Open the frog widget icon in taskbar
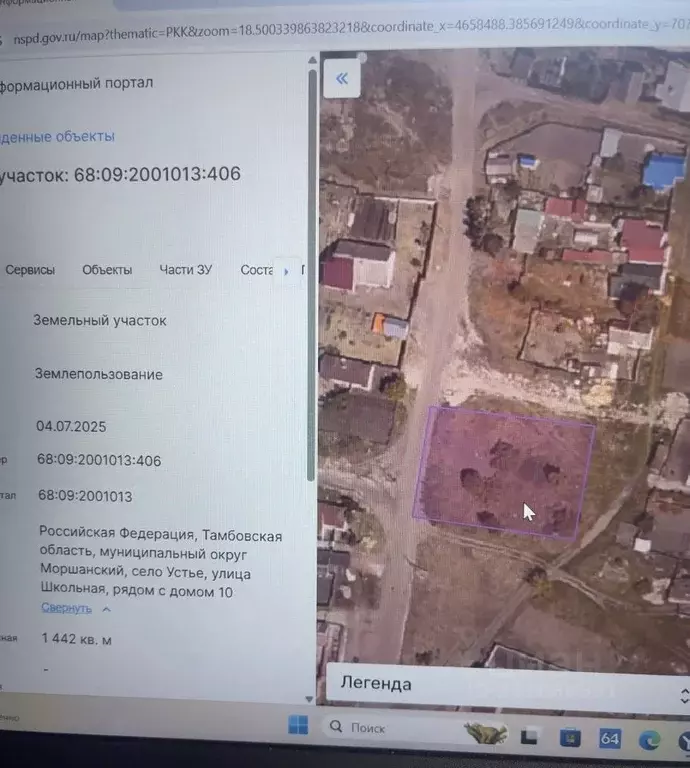This screenshot has height=768, width=690. [486, 733]
